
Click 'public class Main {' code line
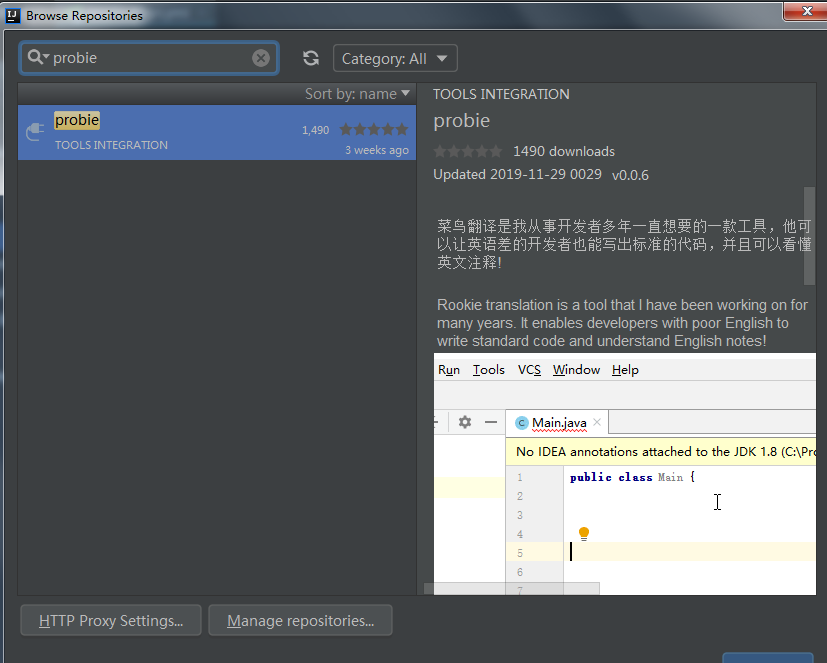point(632,477)
